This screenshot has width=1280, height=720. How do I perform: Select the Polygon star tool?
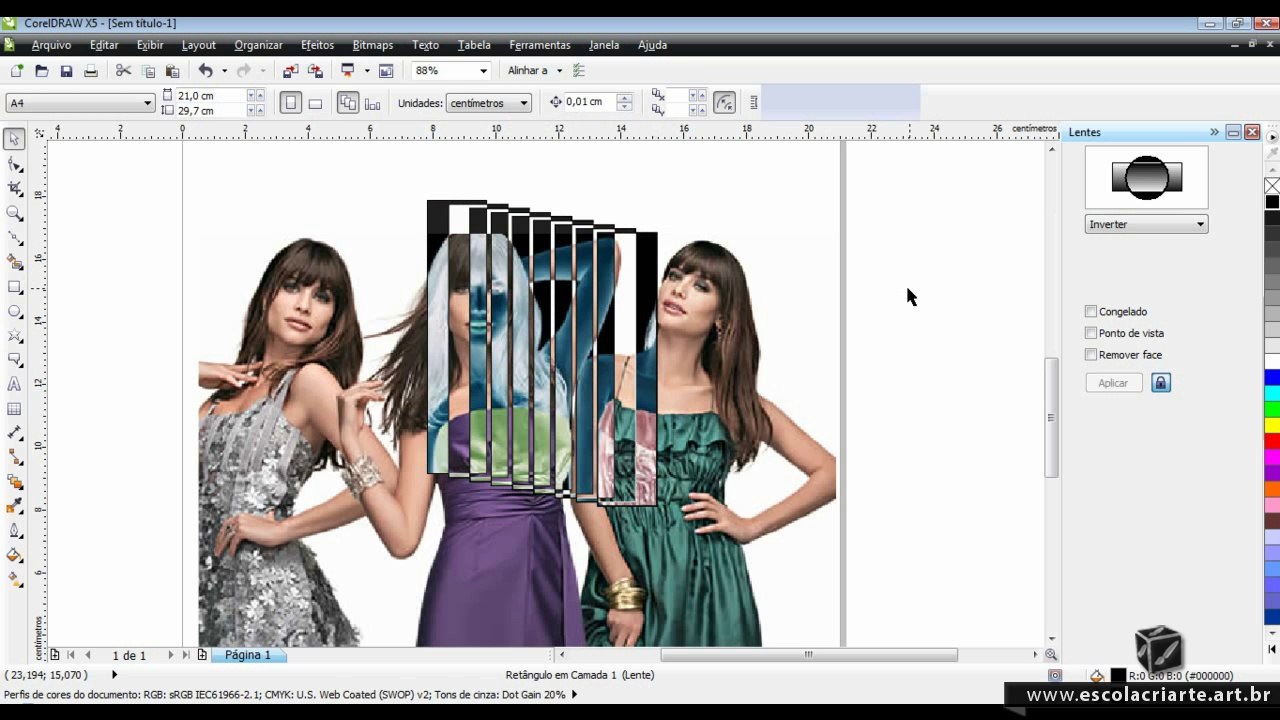coord(14,336)
